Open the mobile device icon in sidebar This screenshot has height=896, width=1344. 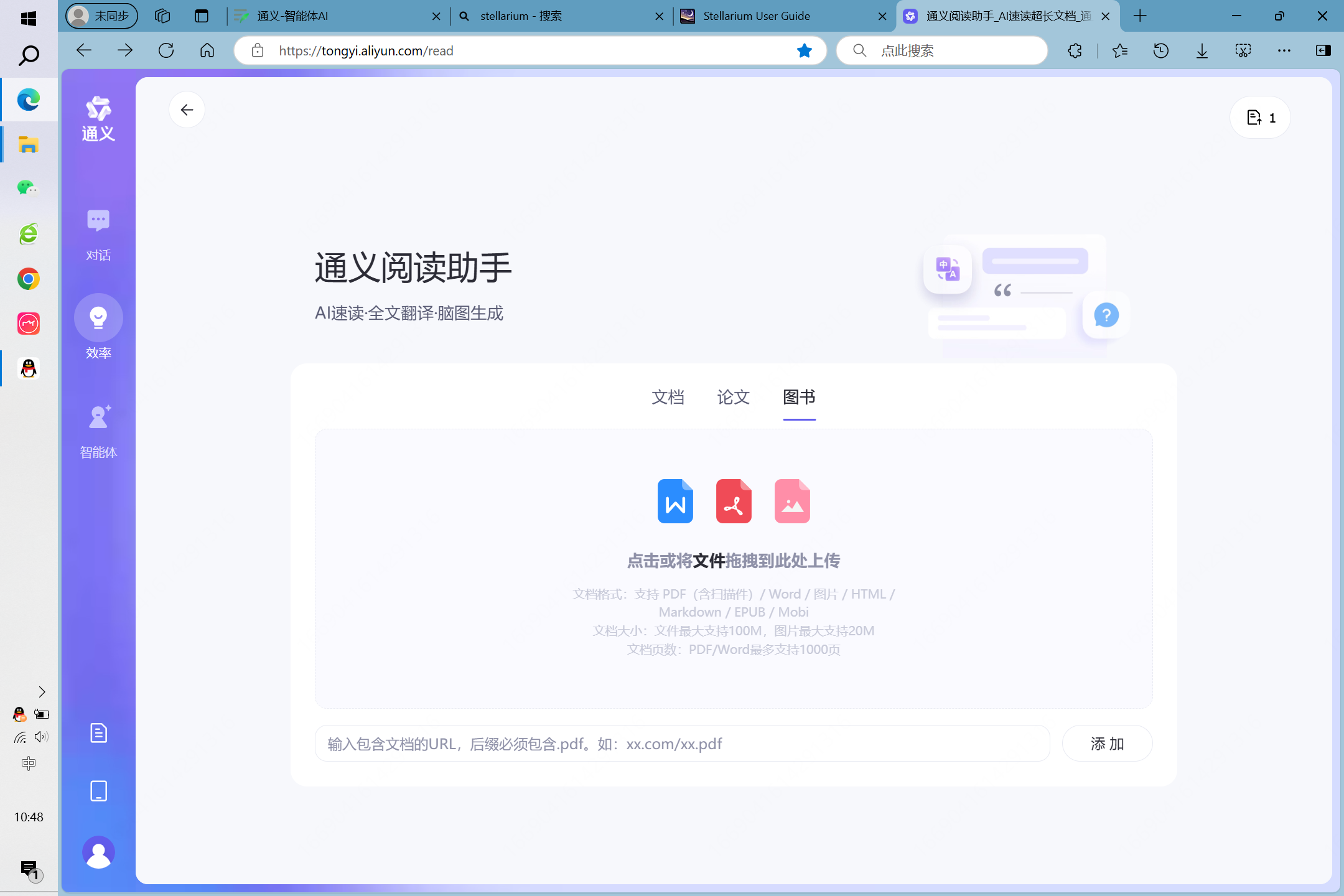(98, 791)
